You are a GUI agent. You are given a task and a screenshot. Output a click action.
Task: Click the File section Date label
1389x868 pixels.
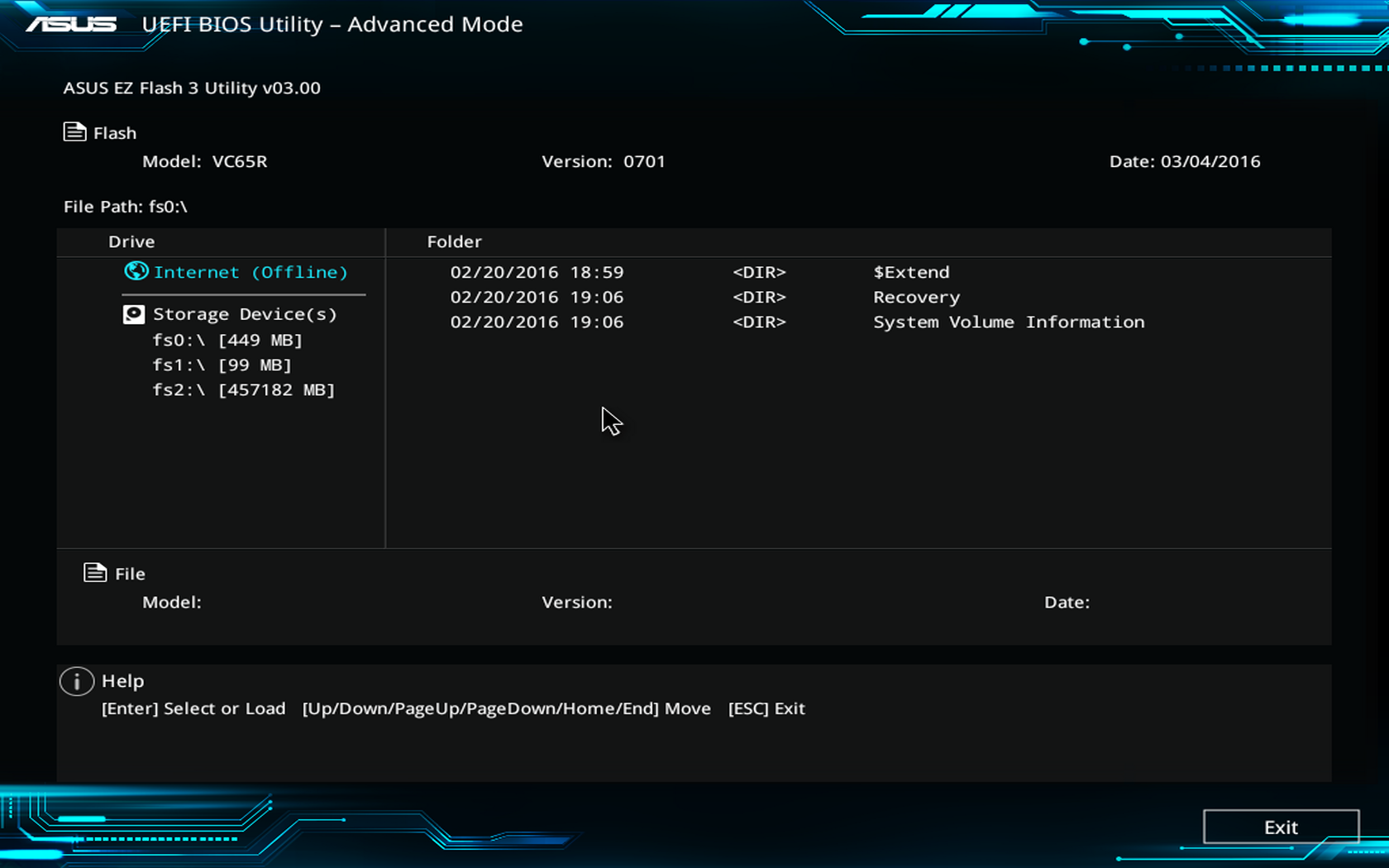1067,602
